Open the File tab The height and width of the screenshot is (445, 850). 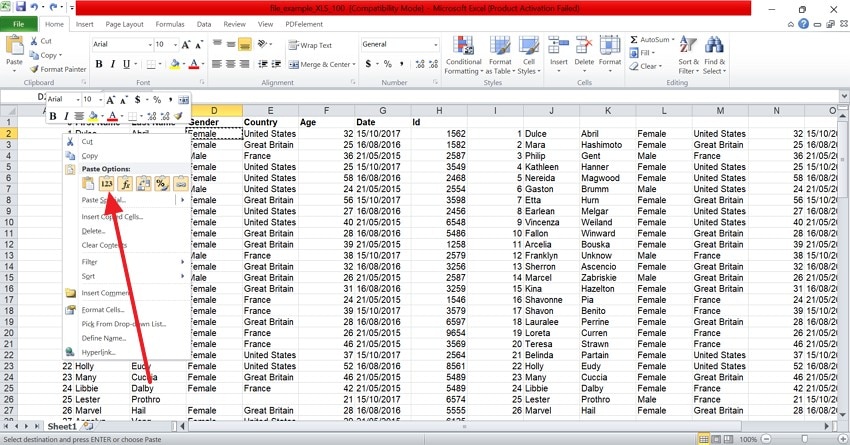(x=19, y=24)
